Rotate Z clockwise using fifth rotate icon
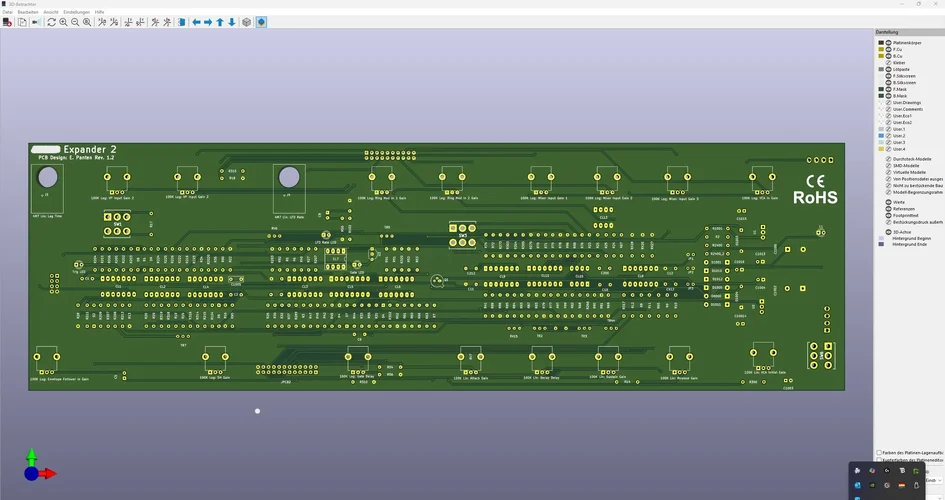 (155, 22)
